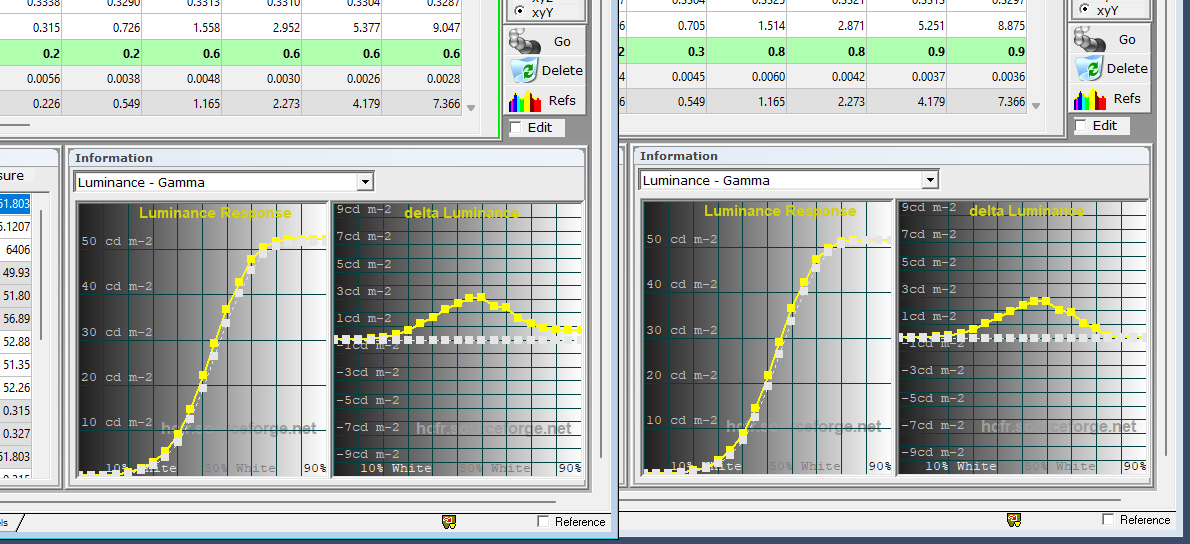Click value 49.93 in left measure list
Image resolution: width=1190 pixels, height=544 pixels.
pos(16,272)
